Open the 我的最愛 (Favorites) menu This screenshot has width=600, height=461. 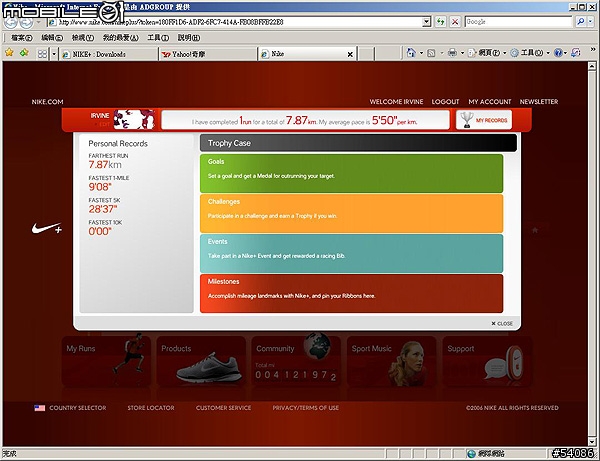[121, 37]
